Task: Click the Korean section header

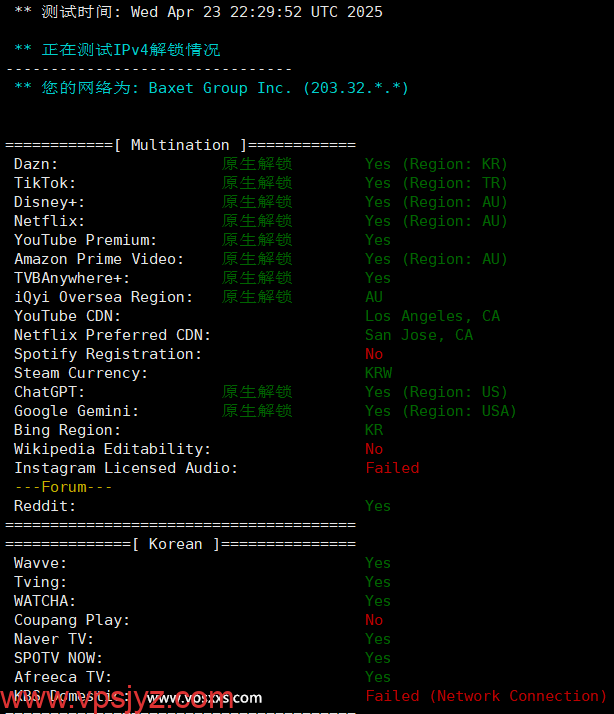Action: point(180,544)
